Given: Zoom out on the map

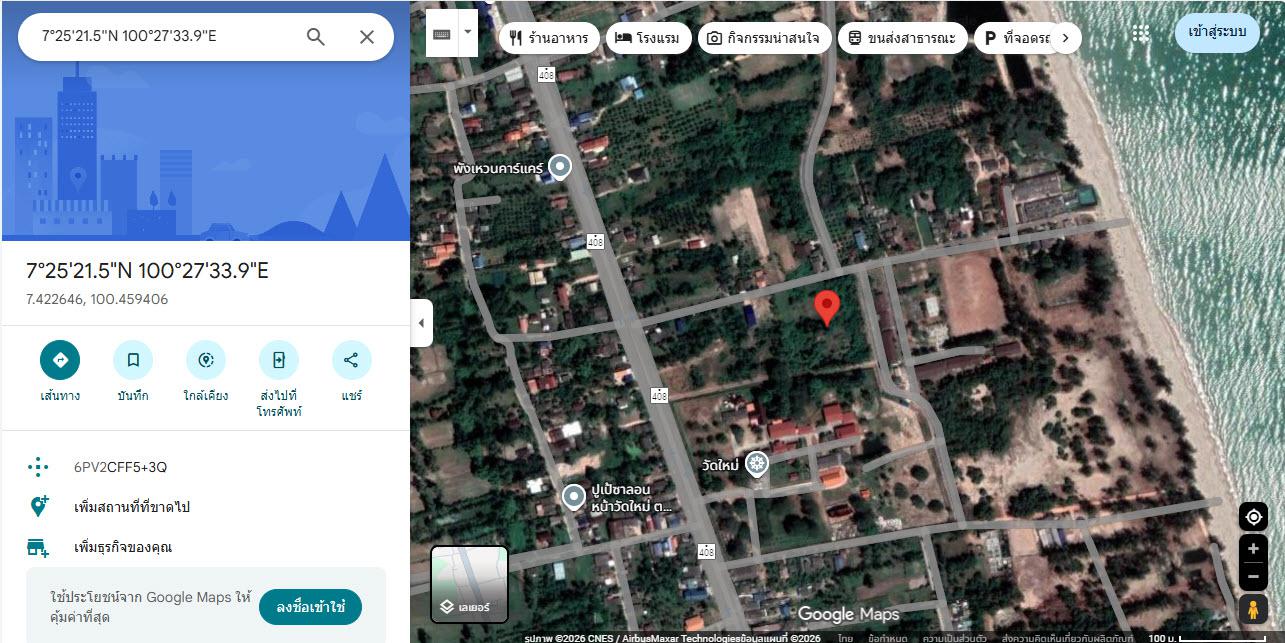Looking at the screenshot, I should tap(1253, 576).
